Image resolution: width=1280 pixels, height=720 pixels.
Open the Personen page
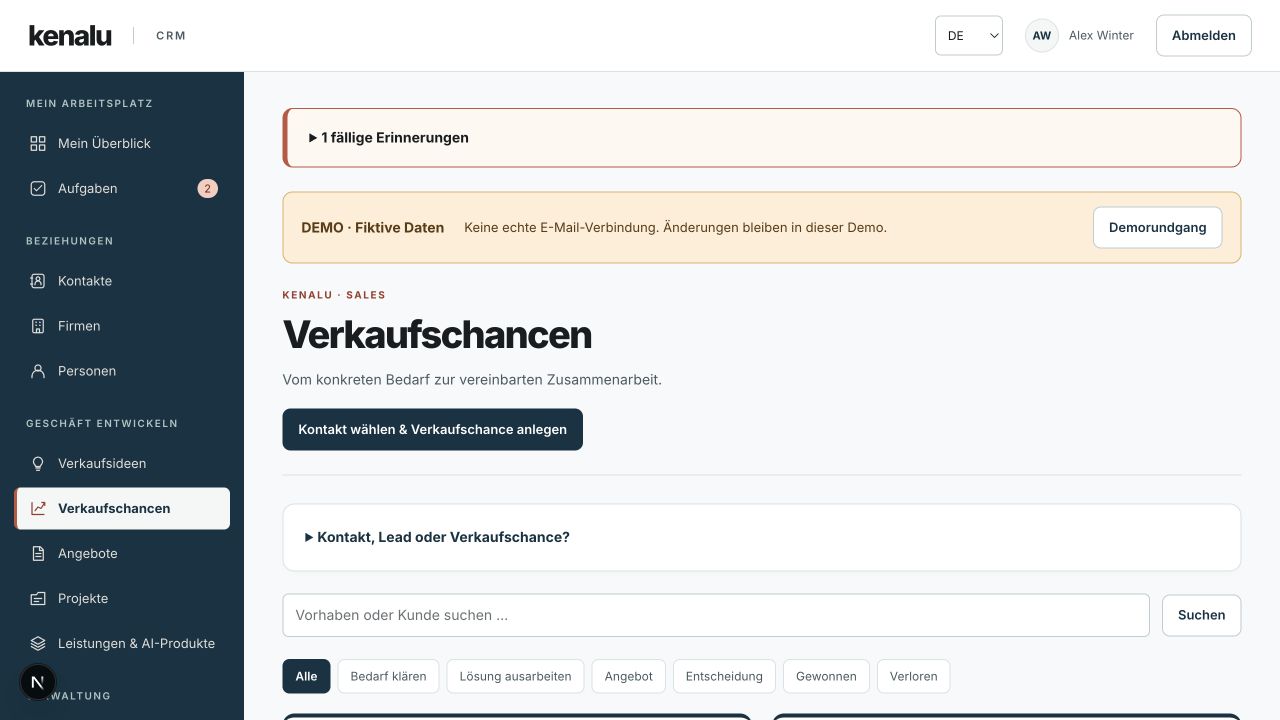click(x=122, y=371)
